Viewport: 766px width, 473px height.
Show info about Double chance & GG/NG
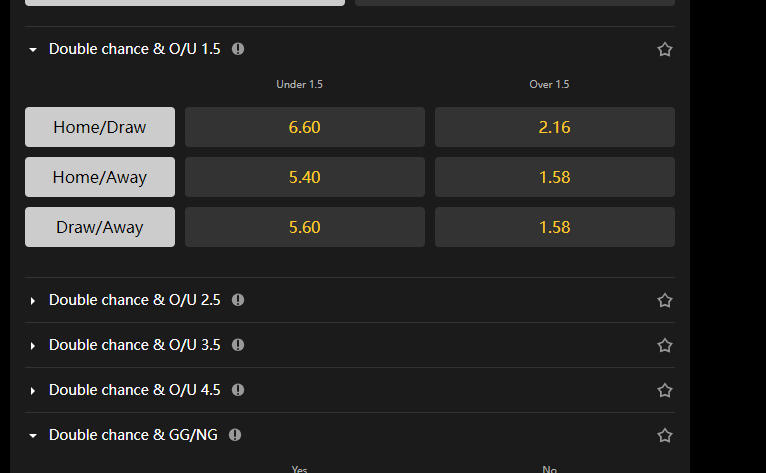point(235,435)
